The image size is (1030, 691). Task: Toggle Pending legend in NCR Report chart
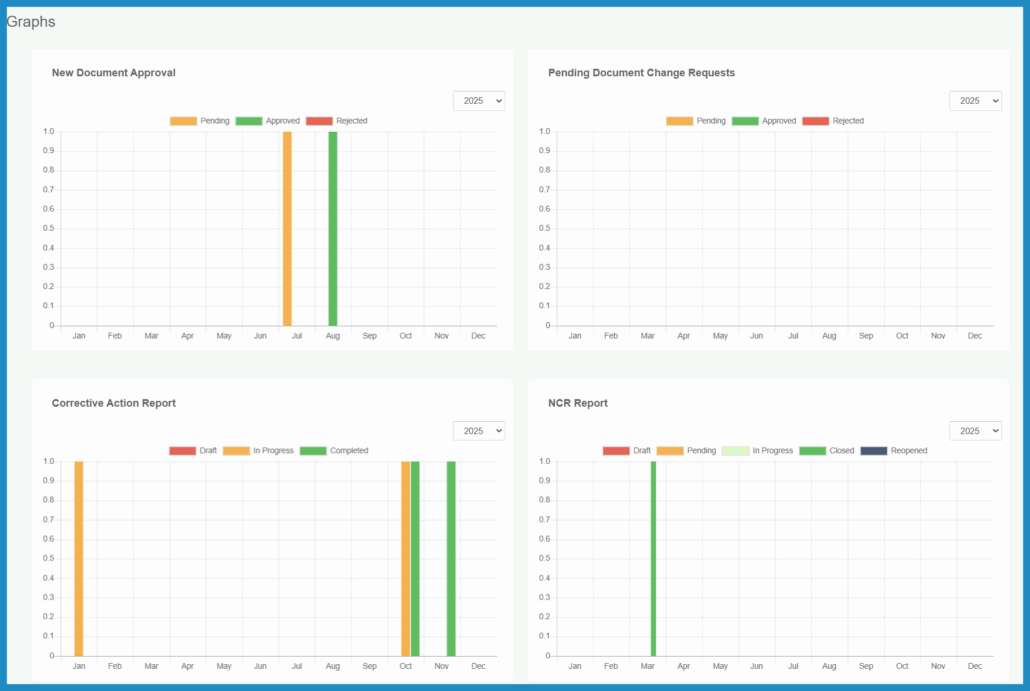pos(670,451)
